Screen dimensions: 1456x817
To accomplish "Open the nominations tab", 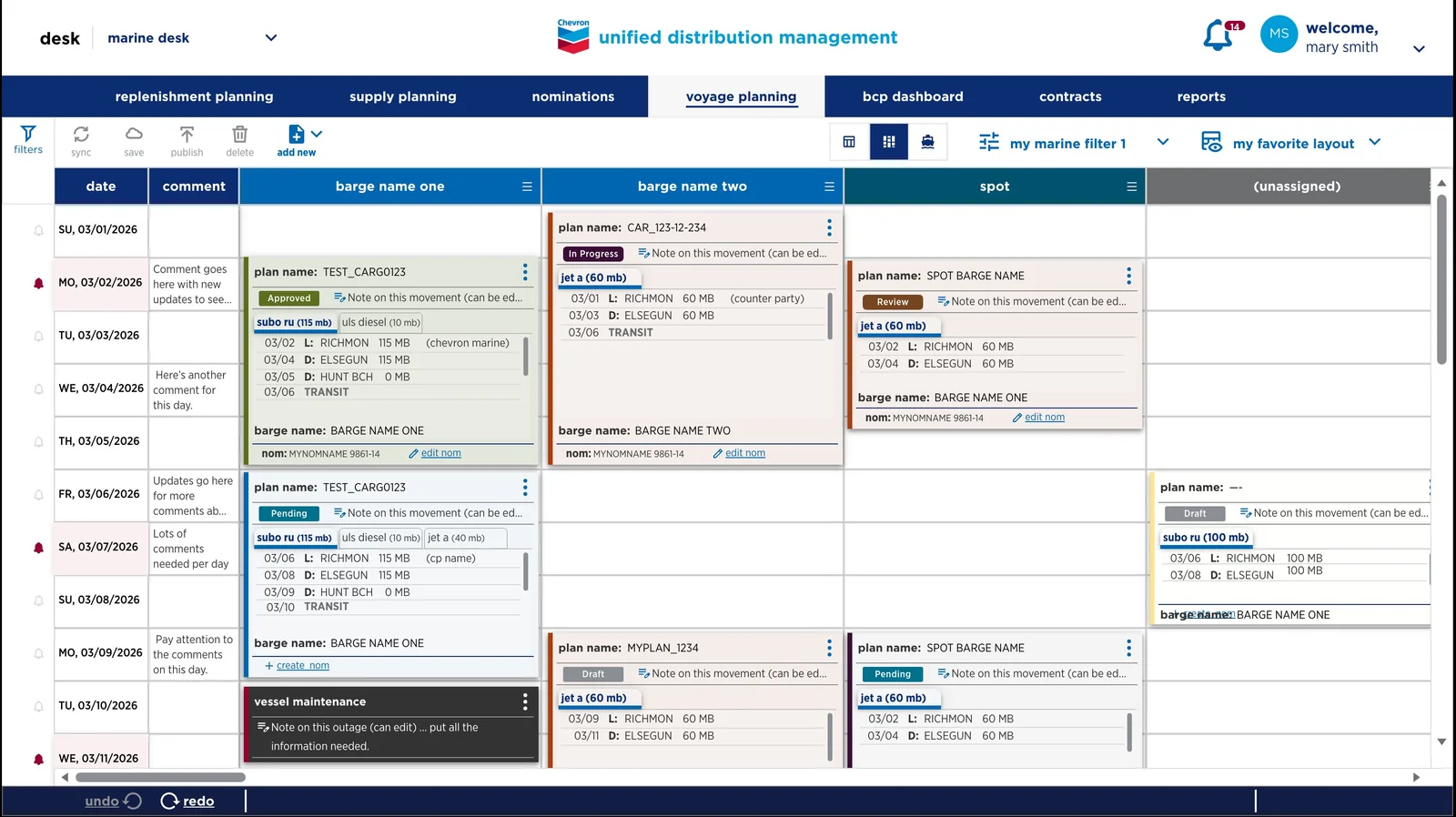I will (573, 96).
